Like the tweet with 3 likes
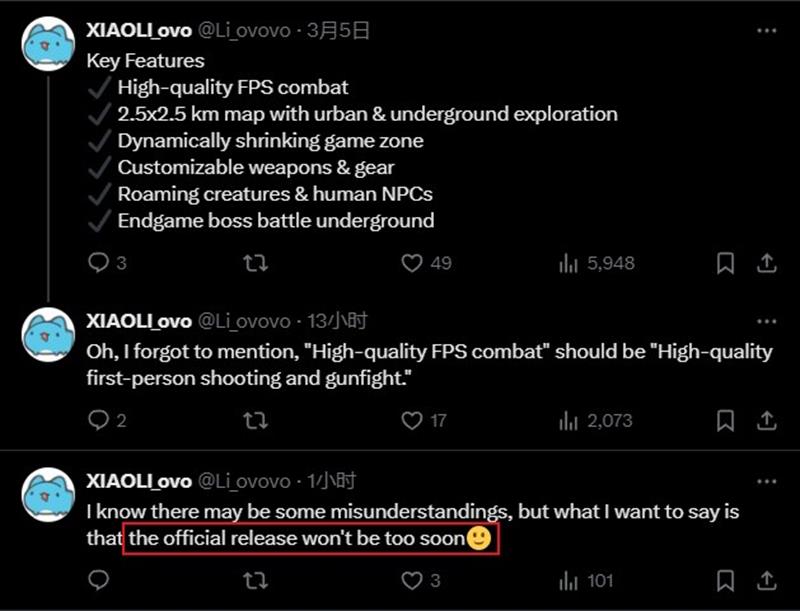Image resolution: width=800 pixels, height=611 pixels. (x=412, y=579)
